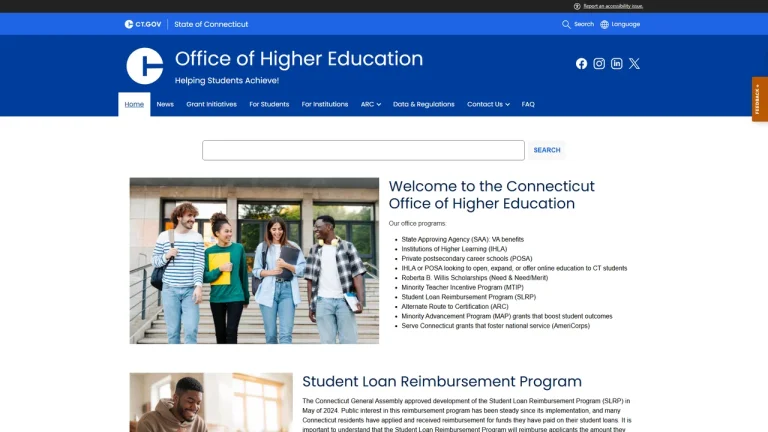Click the accessibility icon beside report link
Screen dimensions: 768x432
point(577,6)
